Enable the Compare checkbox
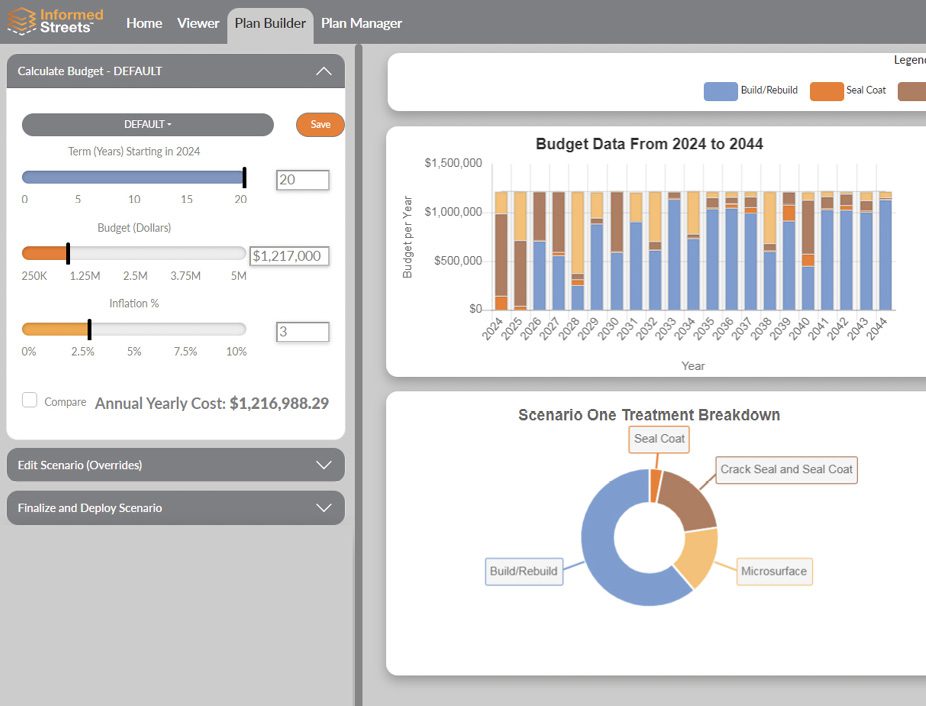The image size is (926, 706). click(30, 401)
